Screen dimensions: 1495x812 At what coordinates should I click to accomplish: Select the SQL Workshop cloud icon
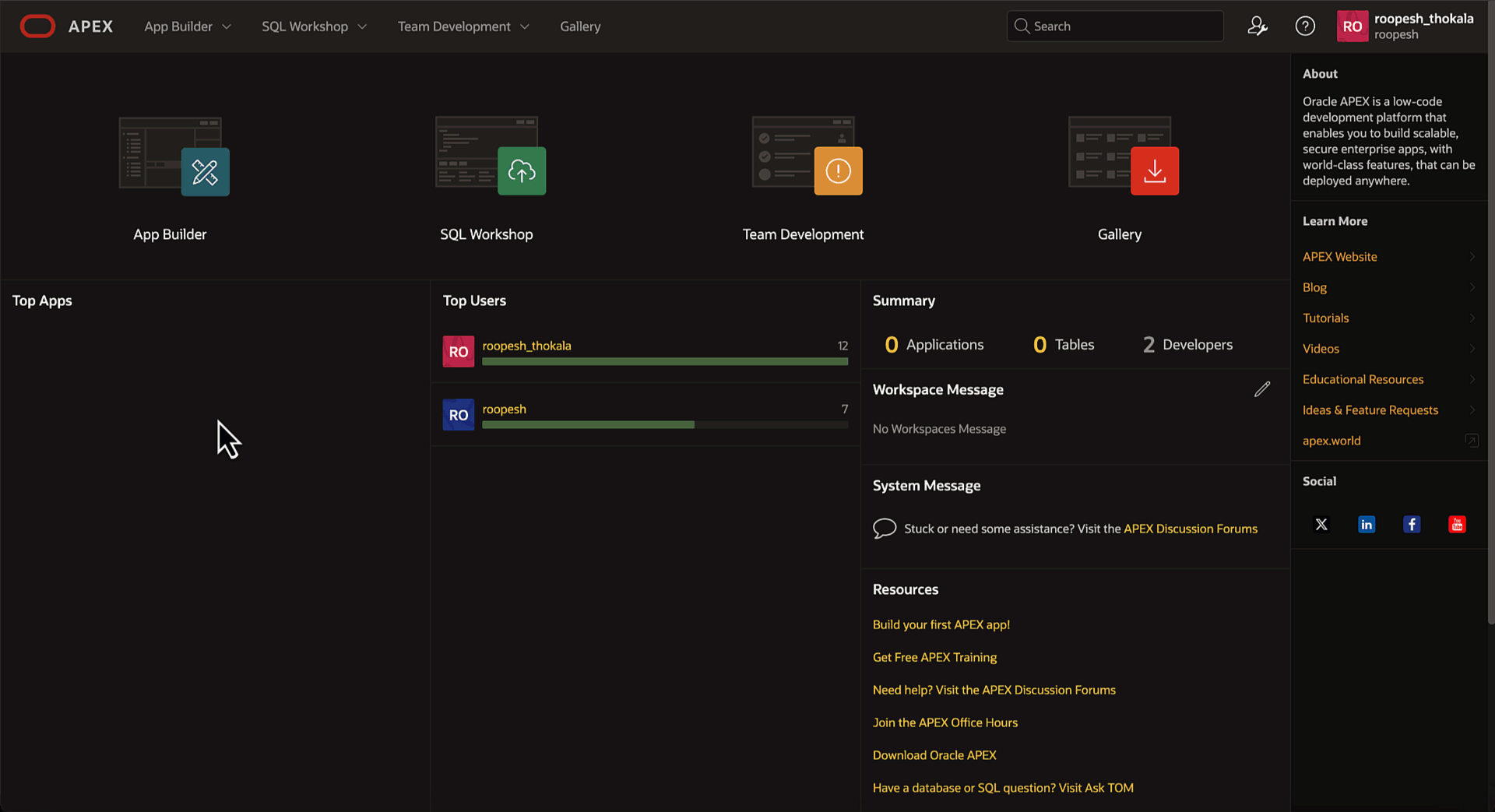(521, 170)
